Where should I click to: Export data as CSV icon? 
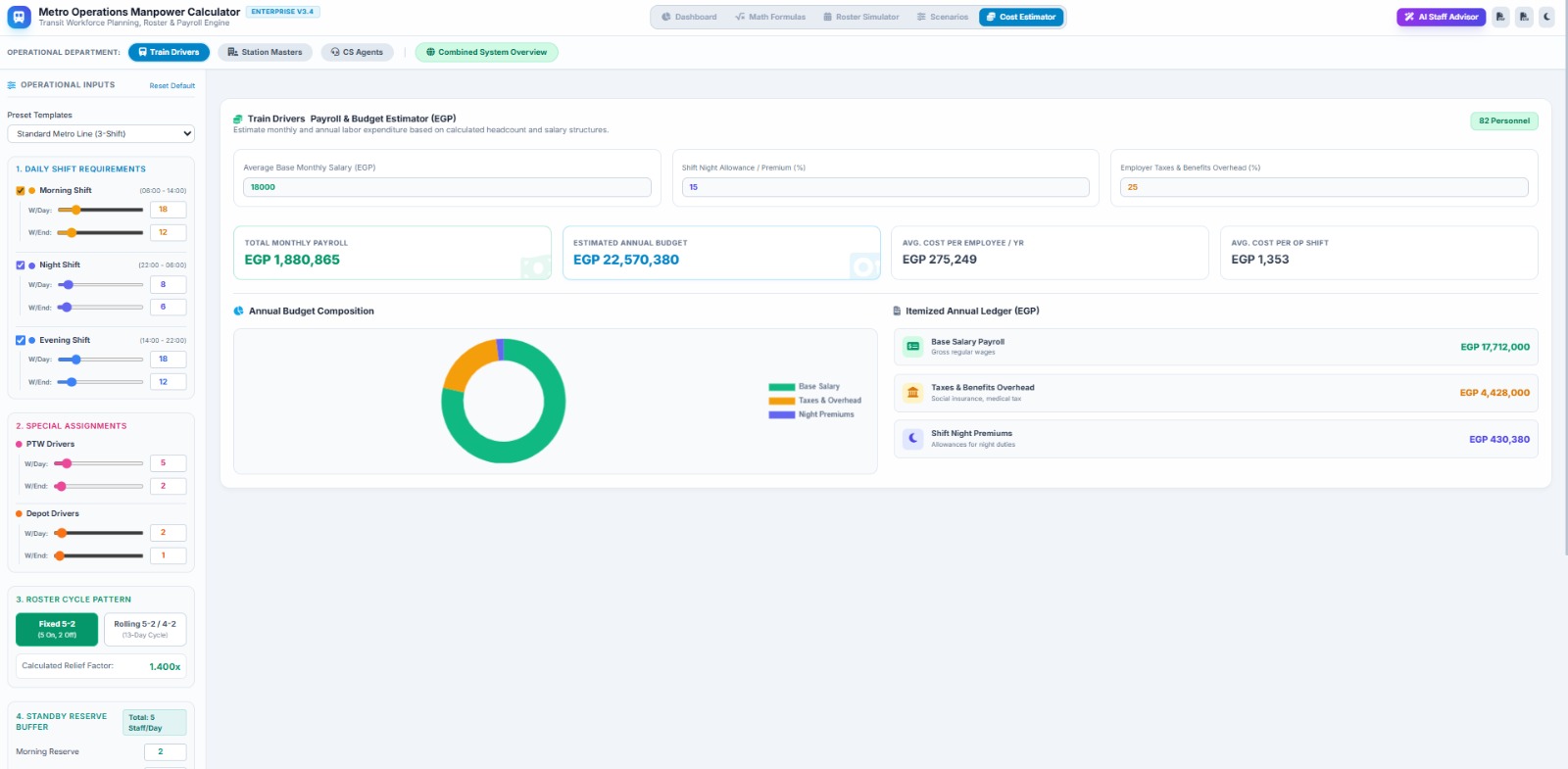[1524, 17]
